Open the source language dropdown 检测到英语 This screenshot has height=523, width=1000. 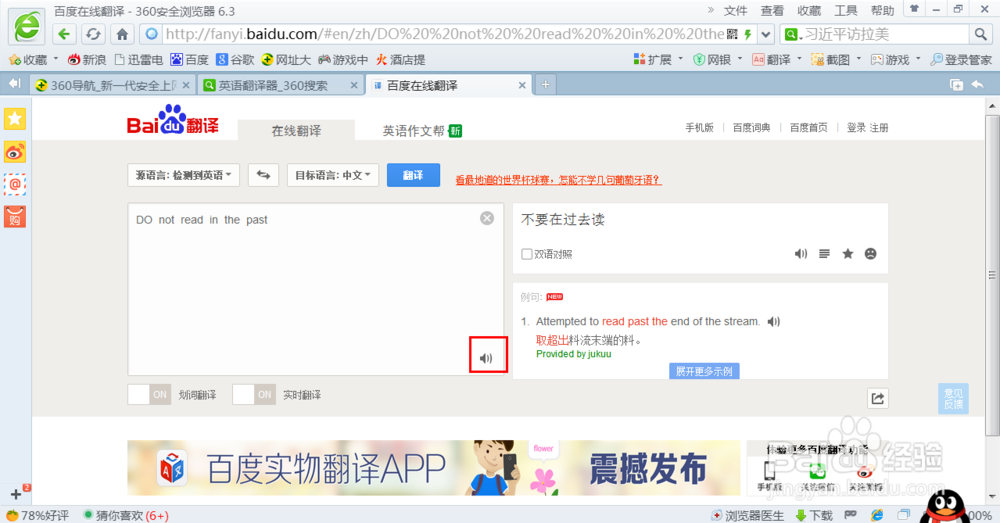(x=184, y=175)
